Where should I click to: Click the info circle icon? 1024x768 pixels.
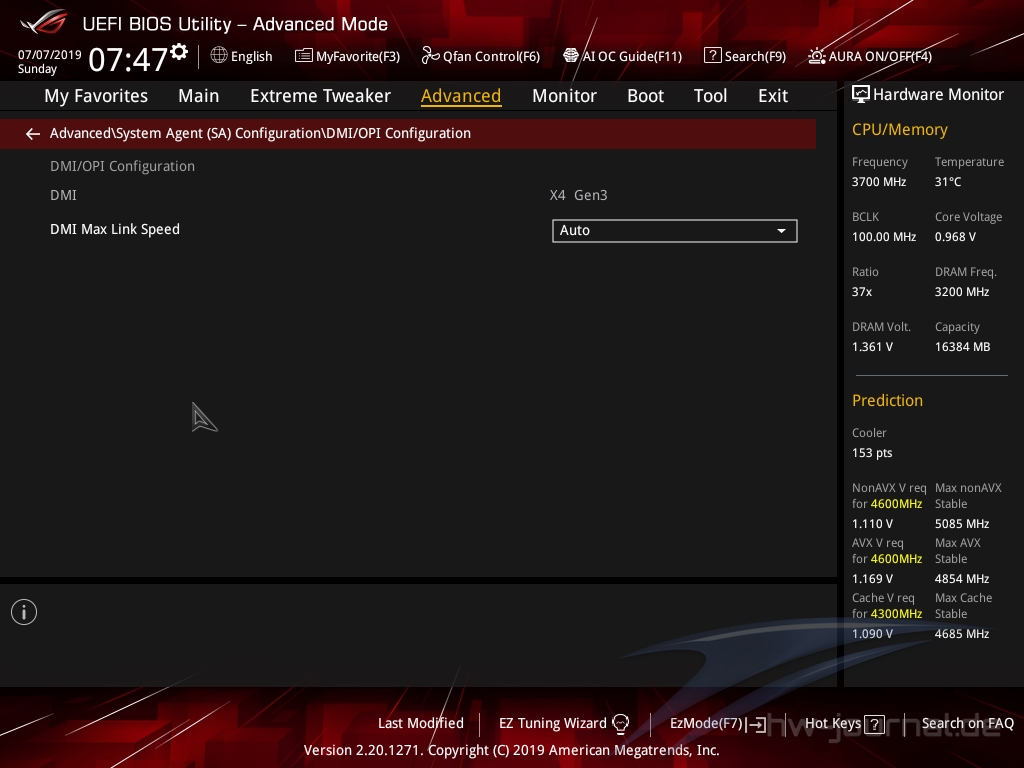point(24,612)
